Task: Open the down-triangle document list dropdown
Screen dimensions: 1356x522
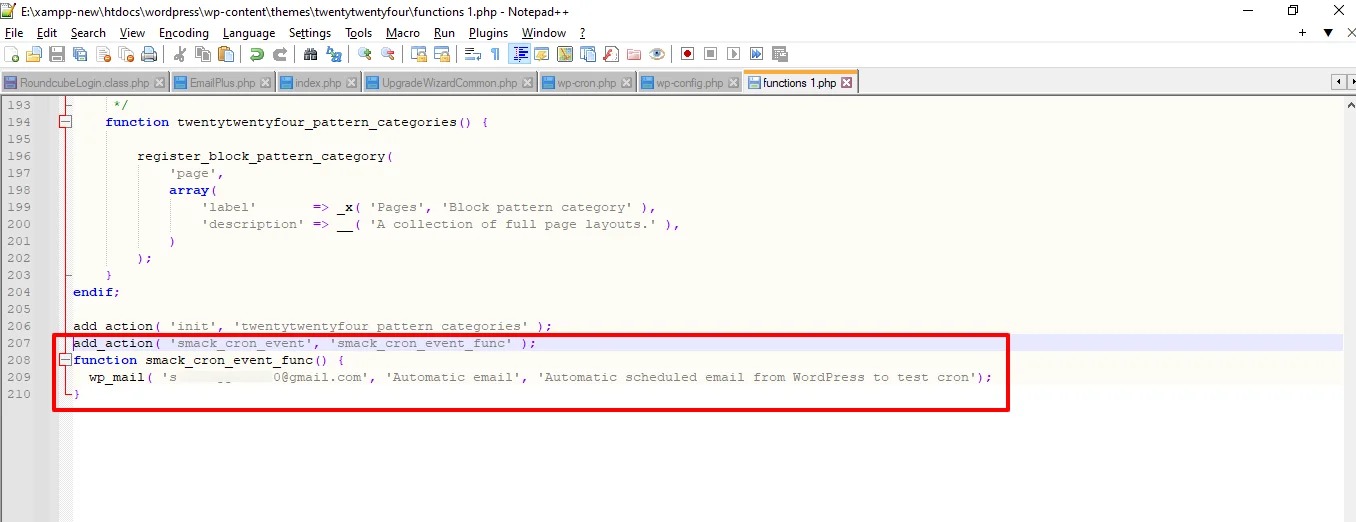Action: tap(1328, 33)
